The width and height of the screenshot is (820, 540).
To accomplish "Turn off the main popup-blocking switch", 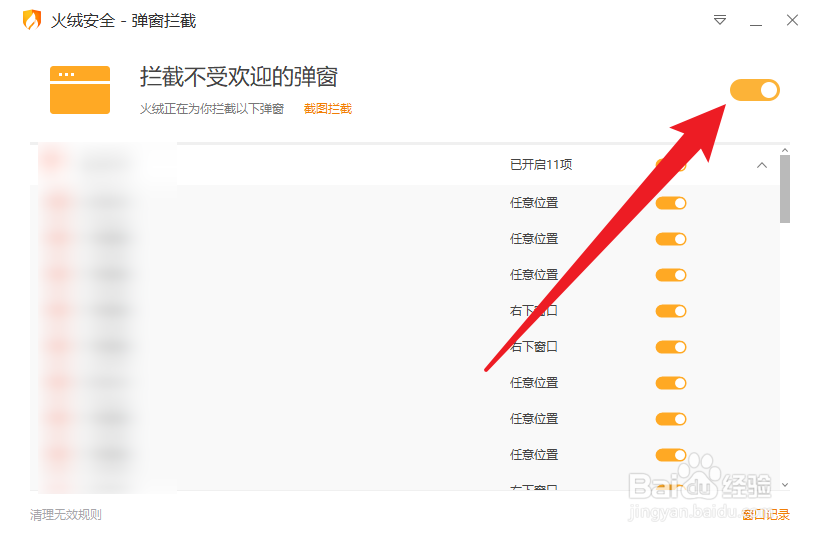I will point(755,90).
